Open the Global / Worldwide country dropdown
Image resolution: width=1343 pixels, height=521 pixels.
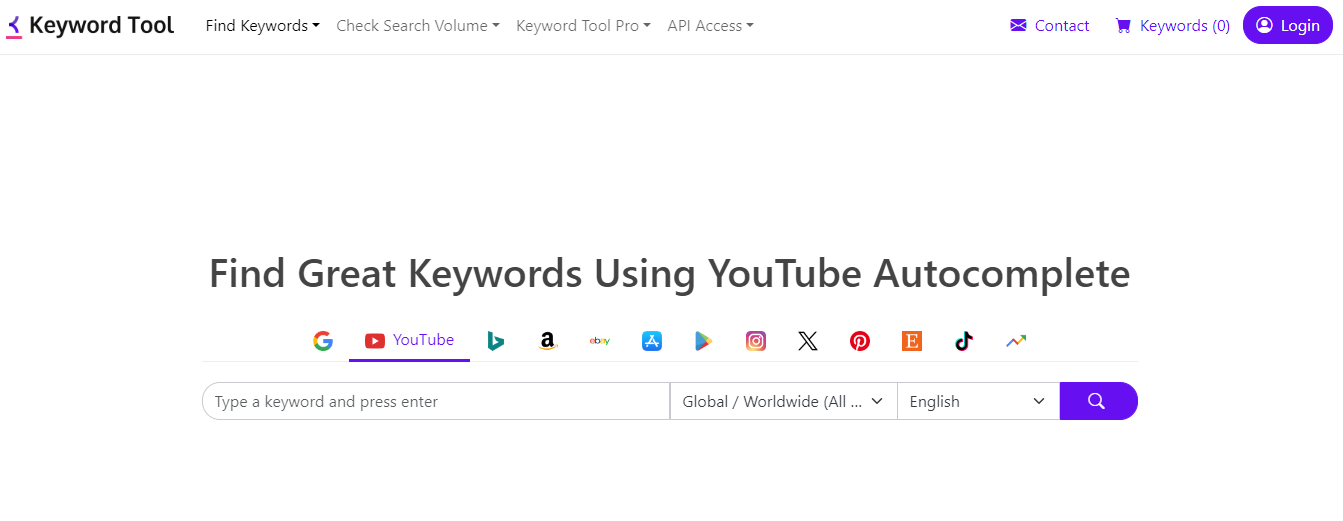pyautogui.click(x=783, y=401)
